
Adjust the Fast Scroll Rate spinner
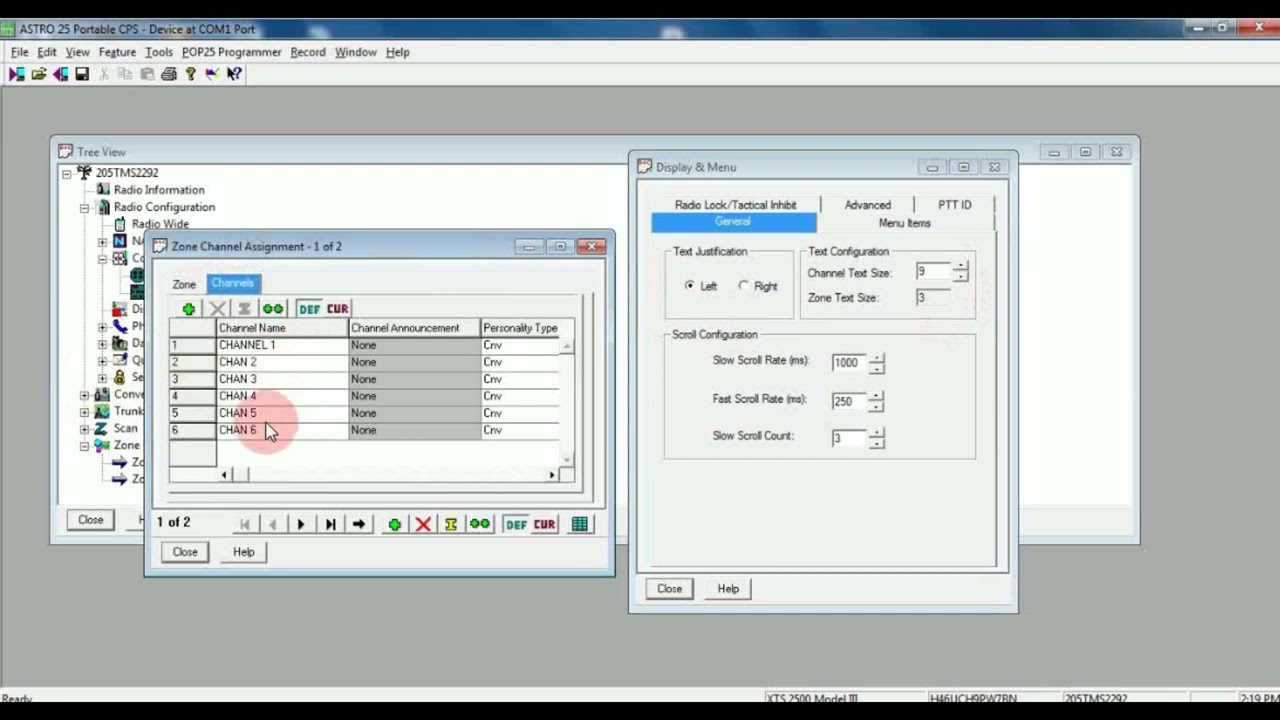876,401
